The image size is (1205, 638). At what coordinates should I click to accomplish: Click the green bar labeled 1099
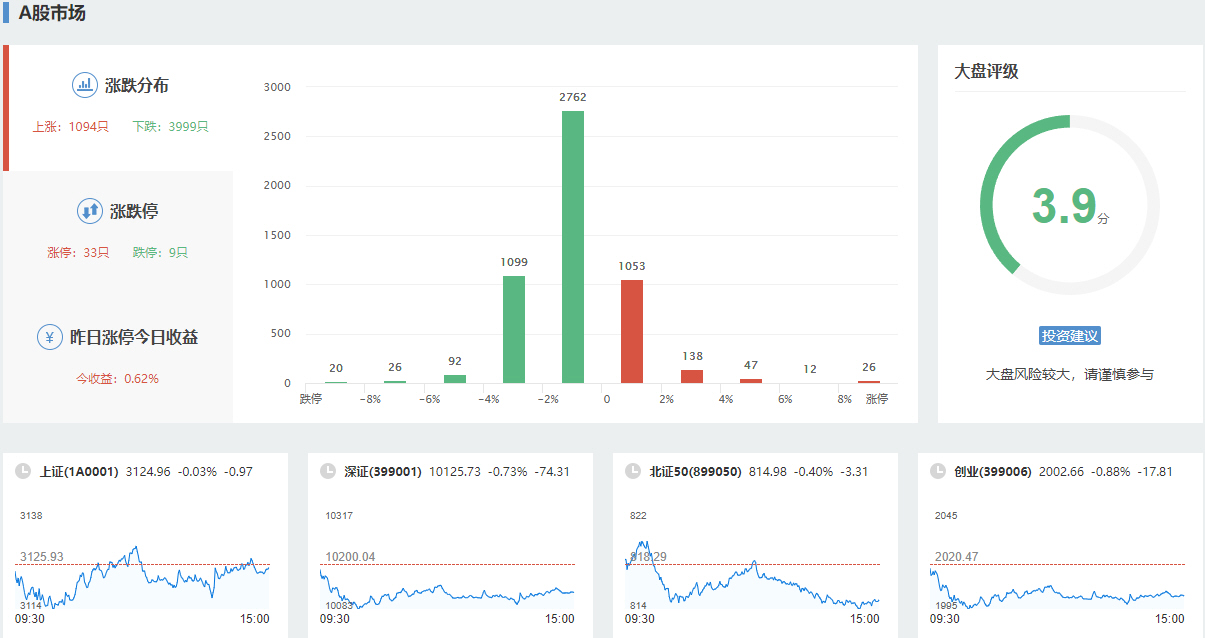[514, 329]
